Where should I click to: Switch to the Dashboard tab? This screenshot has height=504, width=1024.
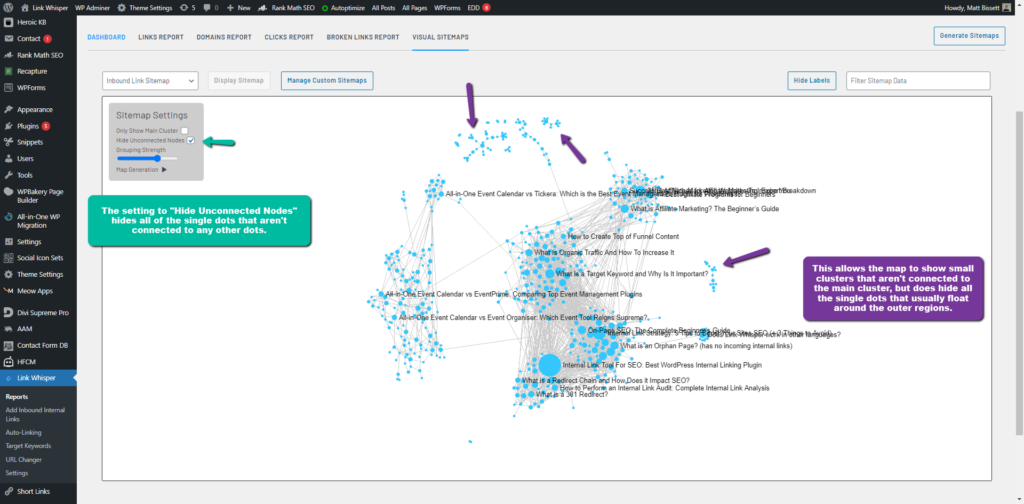point(106,37)
